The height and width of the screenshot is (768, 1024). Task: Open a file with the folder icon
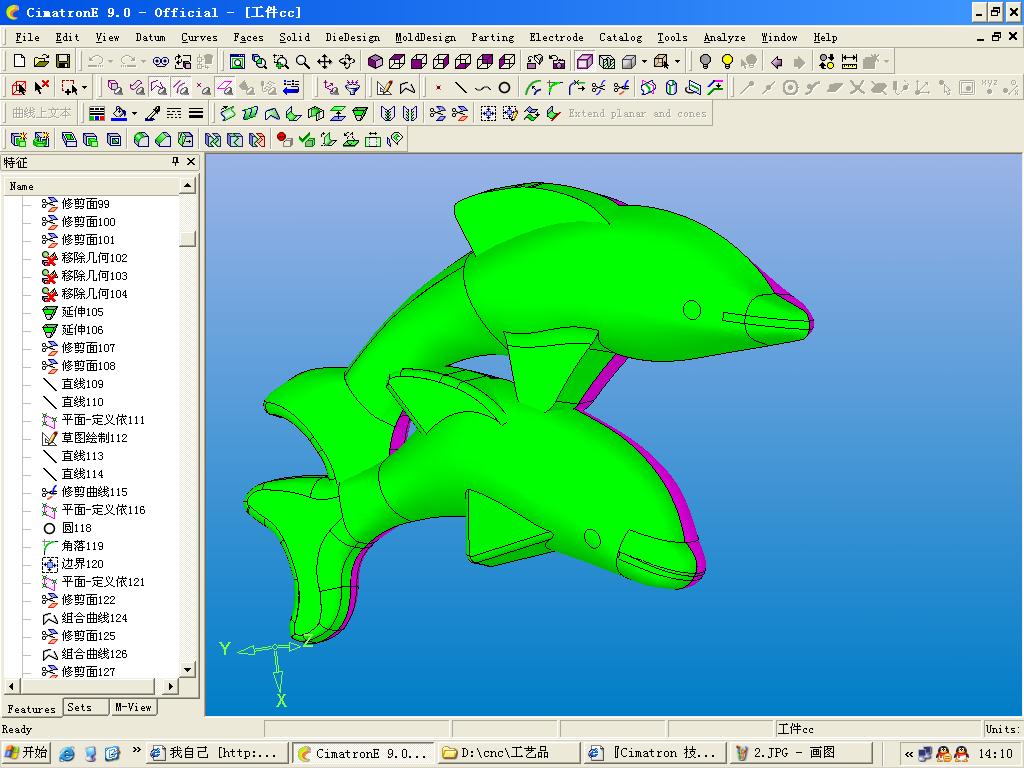(x=41, y=61)
